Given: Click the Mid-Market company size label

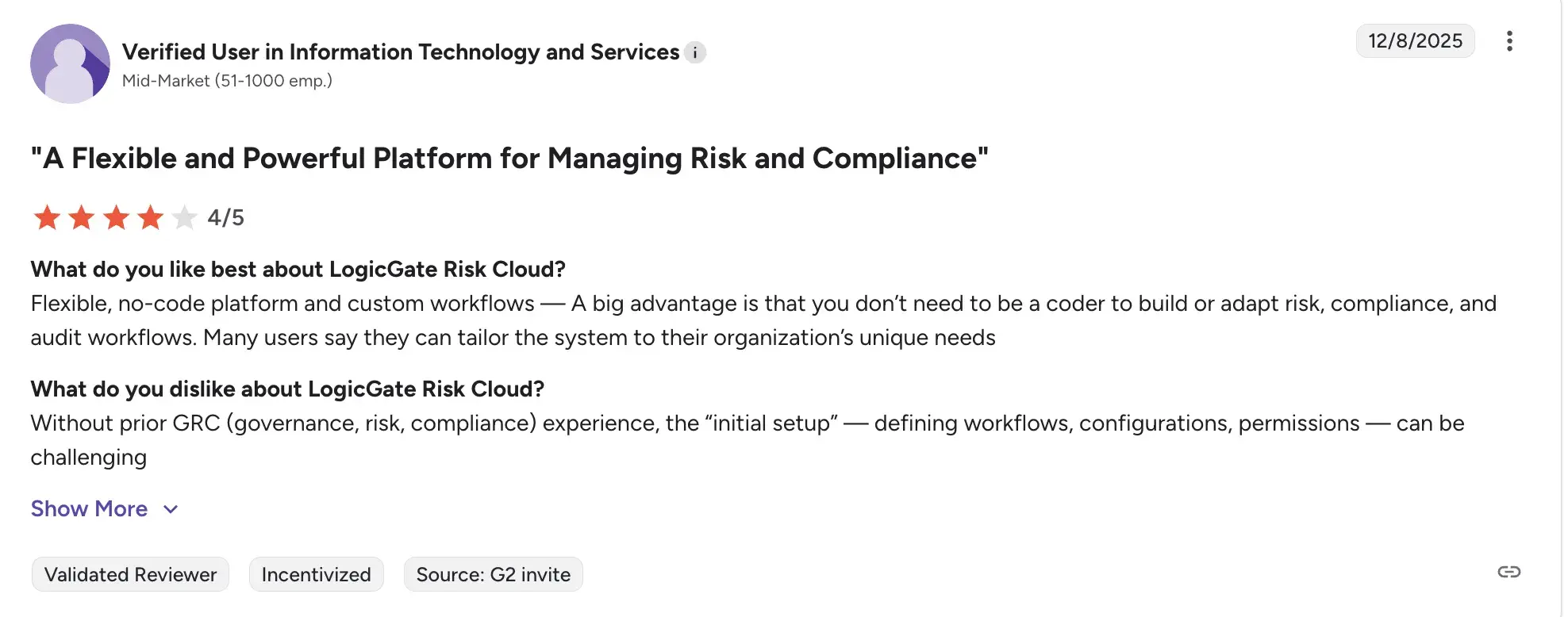Looking at the screenshot, I should 227,81.
